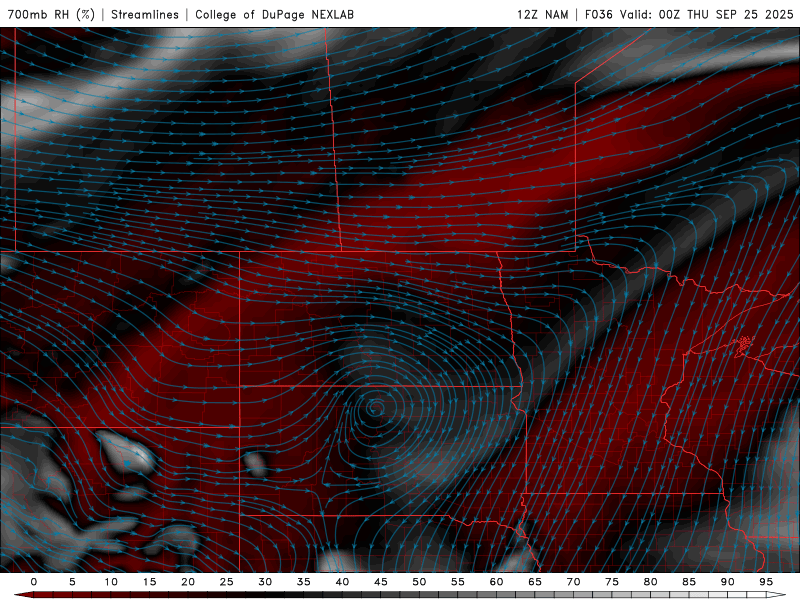The height and width of the screenshot is (600, 800).
Task: Click the "90" label on color bar
Action: click(727, 582)
